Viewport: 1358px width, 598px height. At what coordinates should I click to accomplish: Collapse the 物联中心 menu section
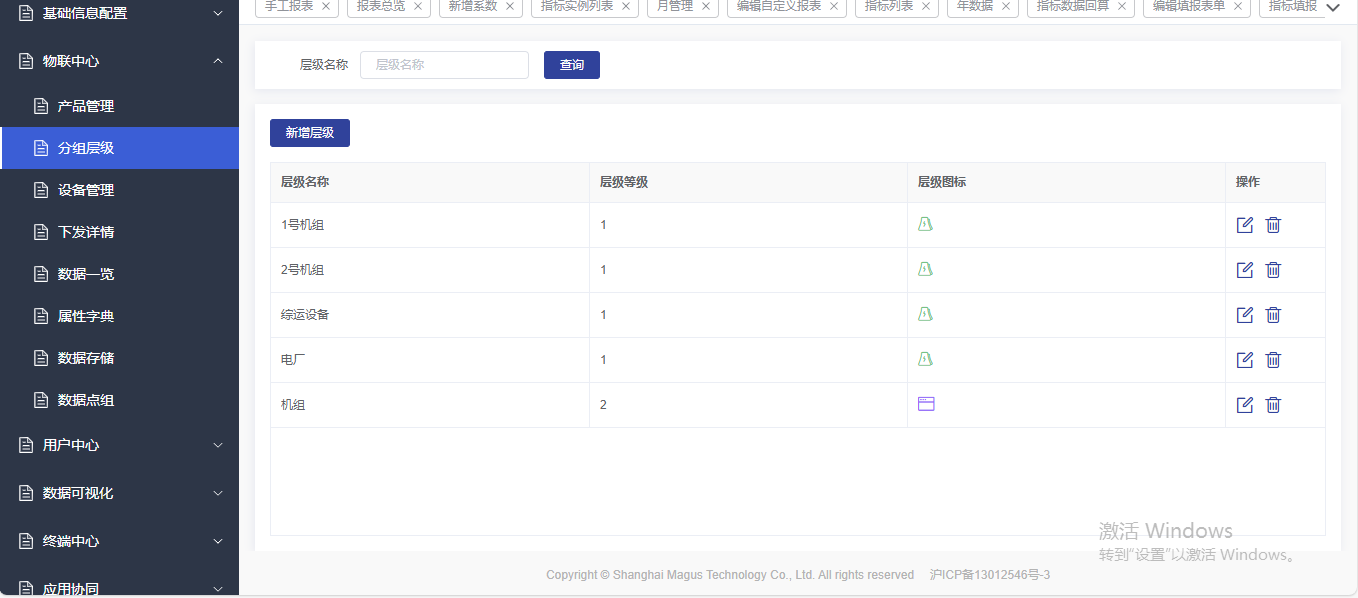[x=218, y=61]
